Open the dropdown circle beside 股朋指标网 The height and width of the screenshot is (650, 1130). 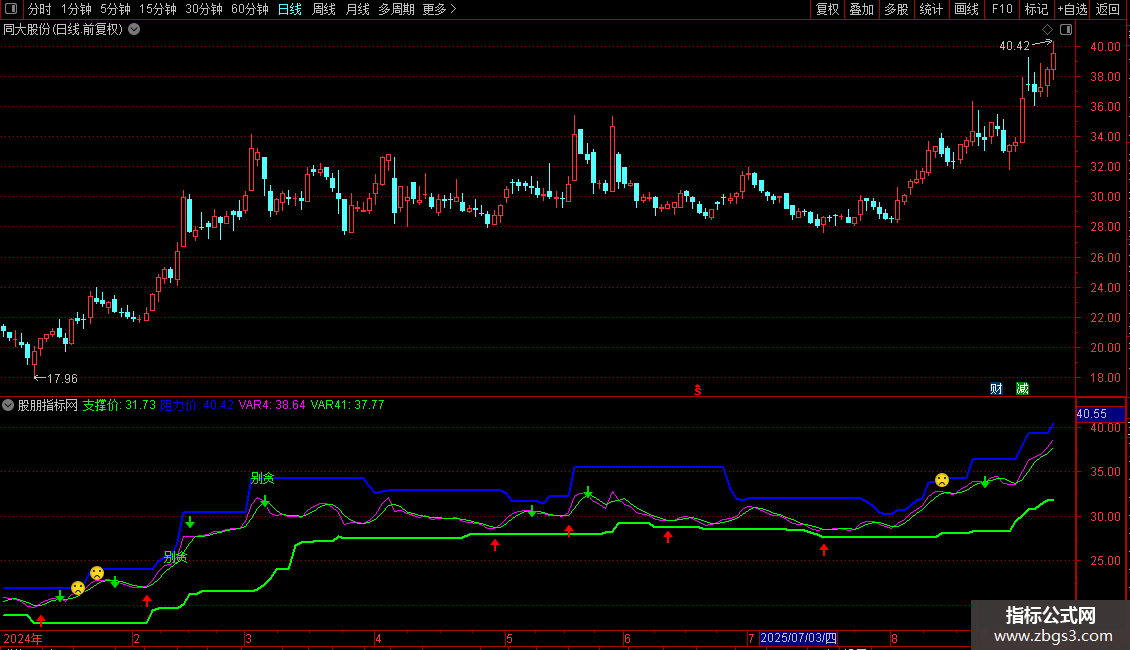(x=8, y=405)
